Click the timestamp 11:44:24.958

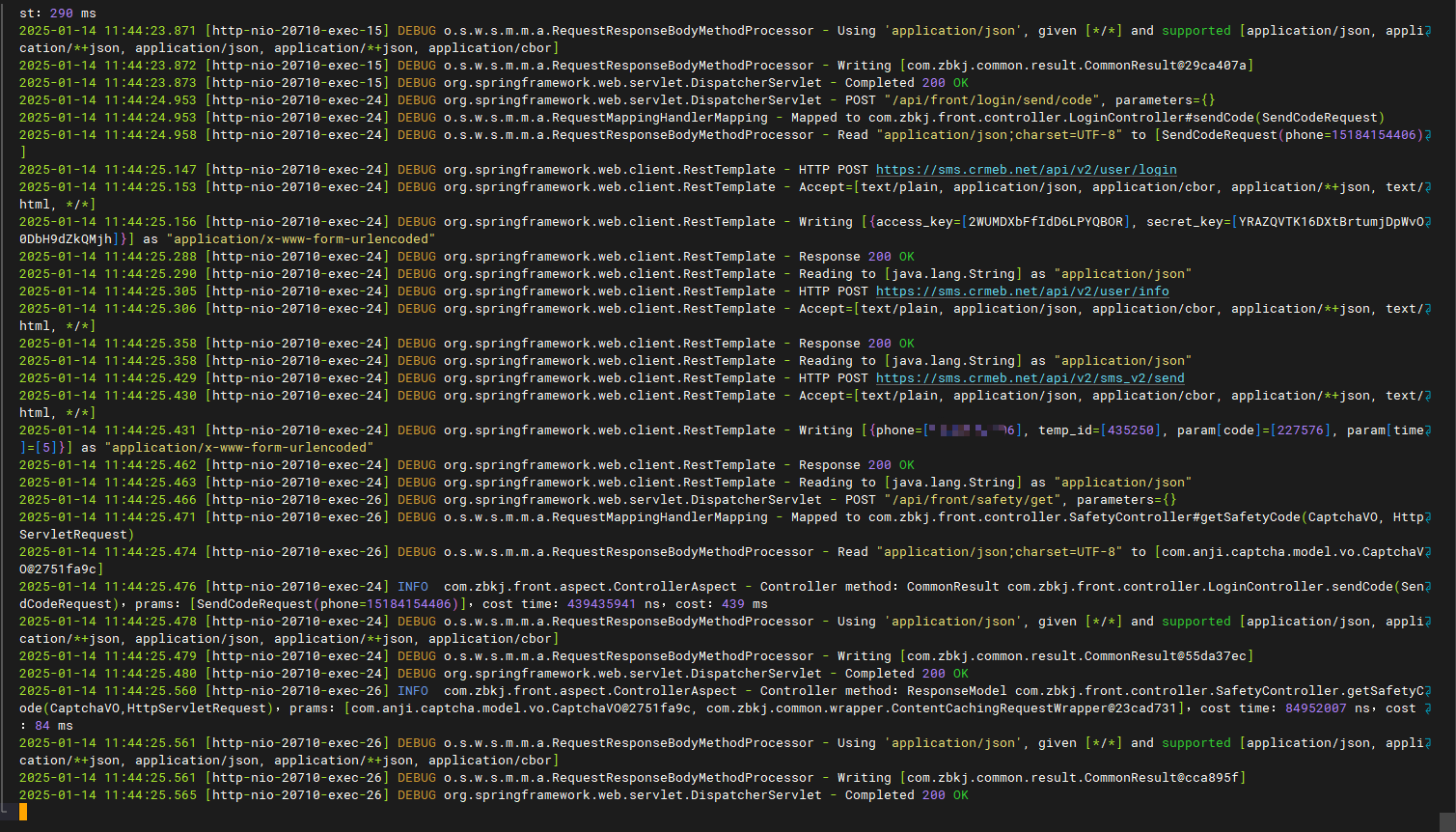[x=150, y=135]
